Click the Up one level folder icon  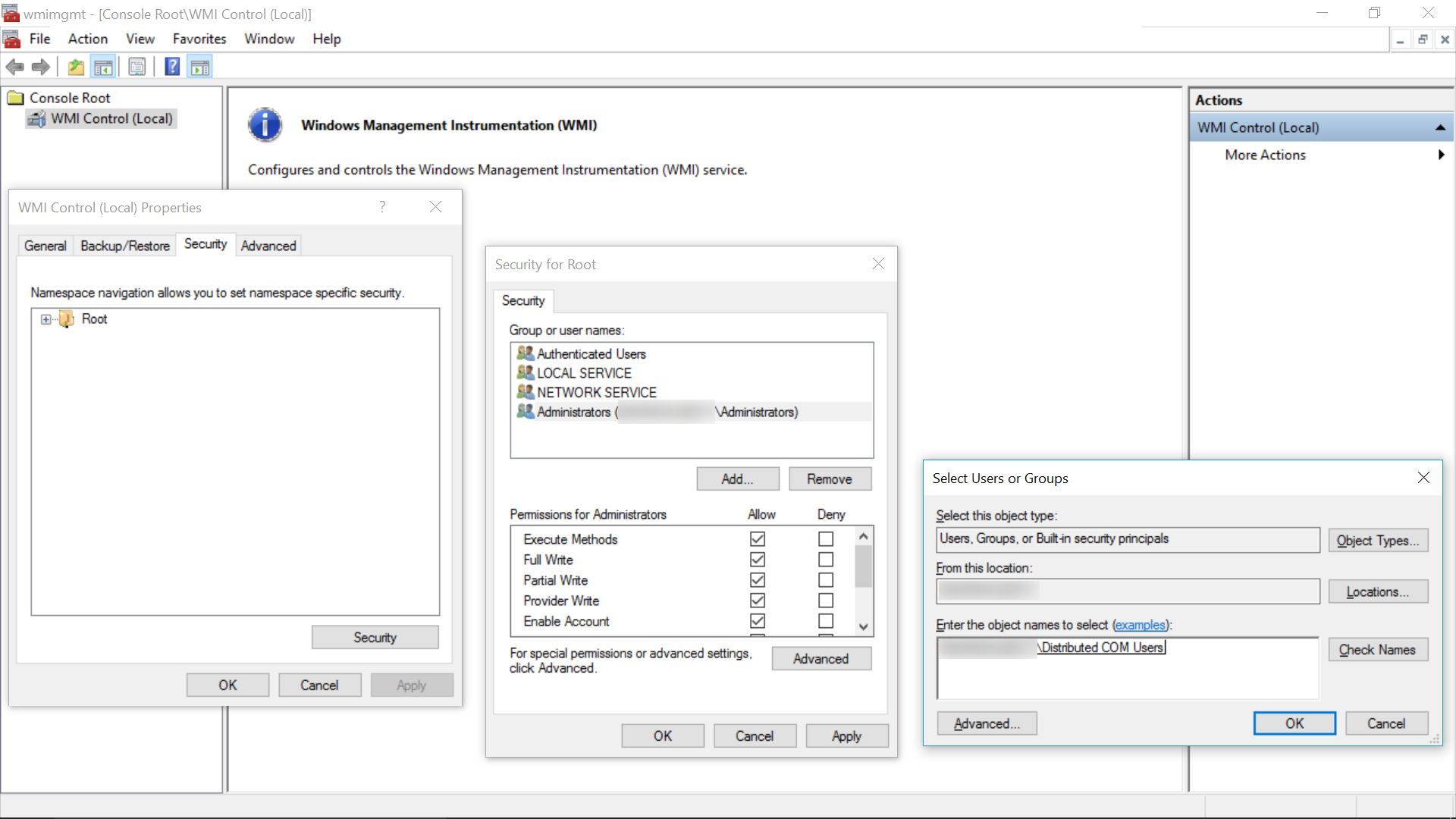pos(75,67)
